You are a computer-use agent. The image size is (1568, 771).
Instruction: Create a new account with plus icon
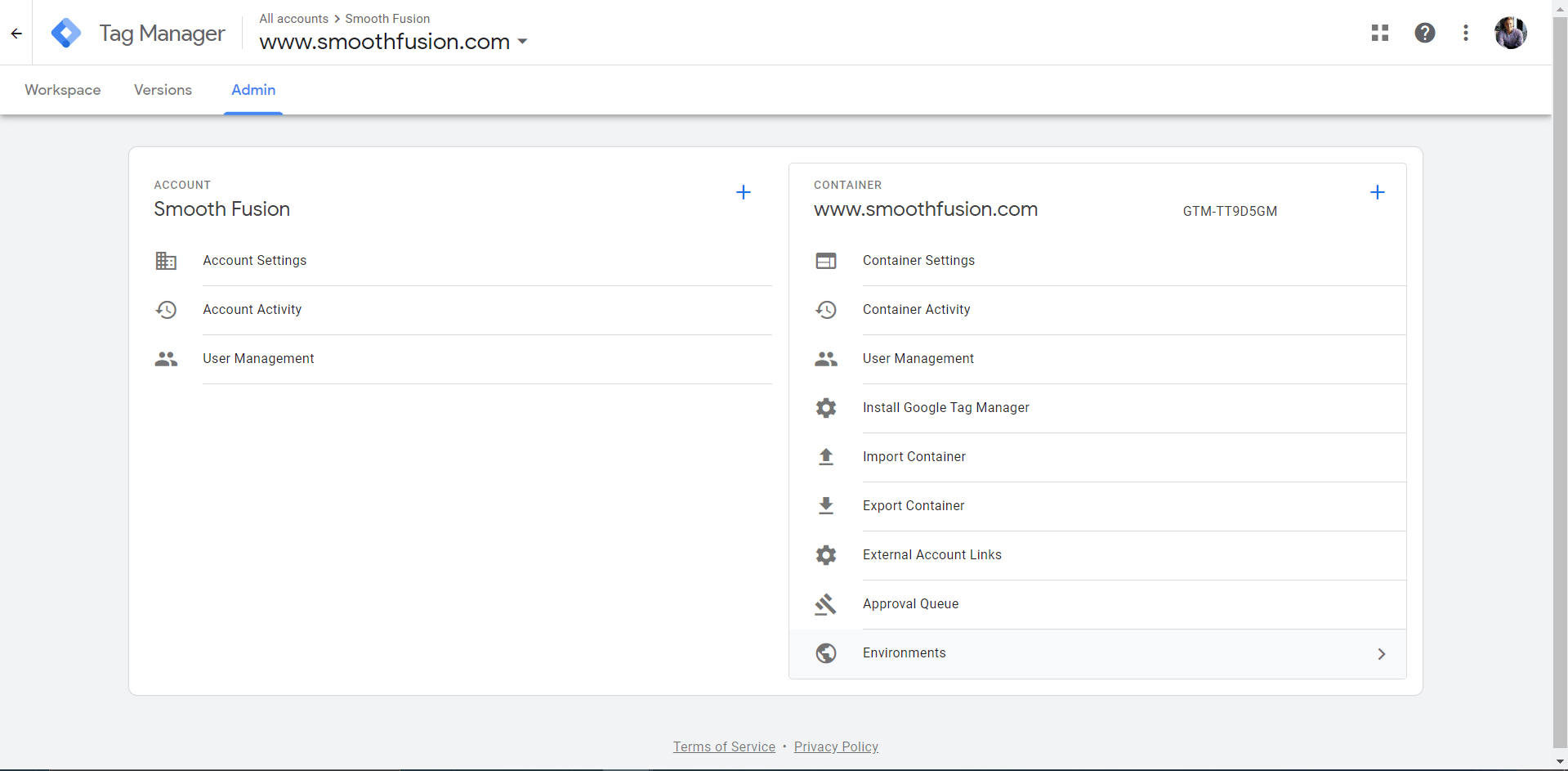pyautogui.click(x=744, y=192)
